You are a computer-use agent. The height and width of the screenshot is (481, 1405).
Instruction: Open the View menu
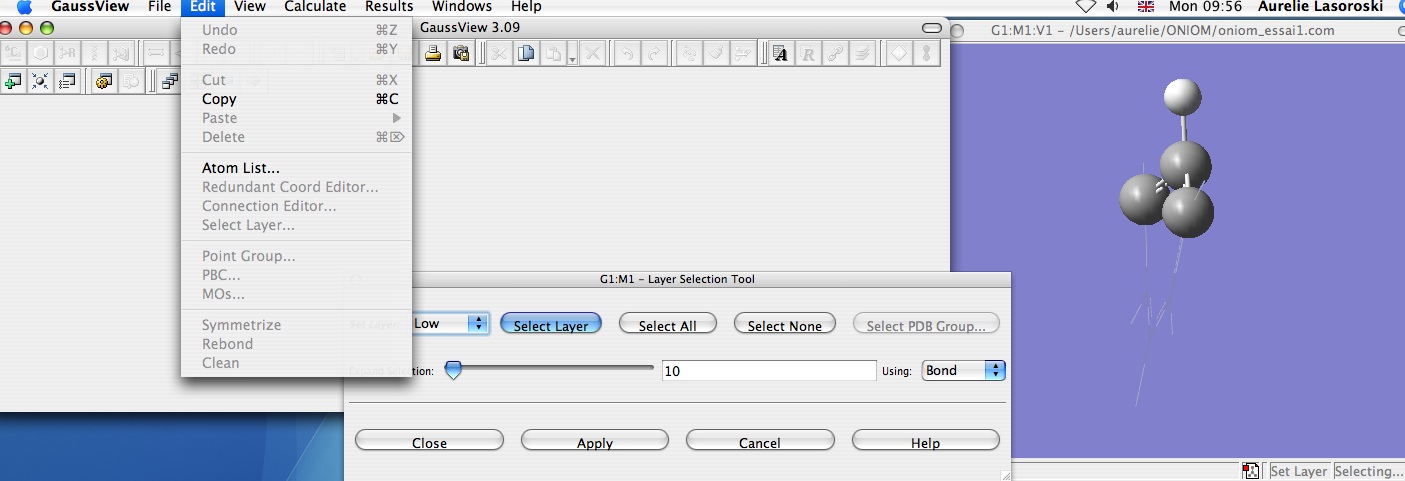(x=250, y=6)
